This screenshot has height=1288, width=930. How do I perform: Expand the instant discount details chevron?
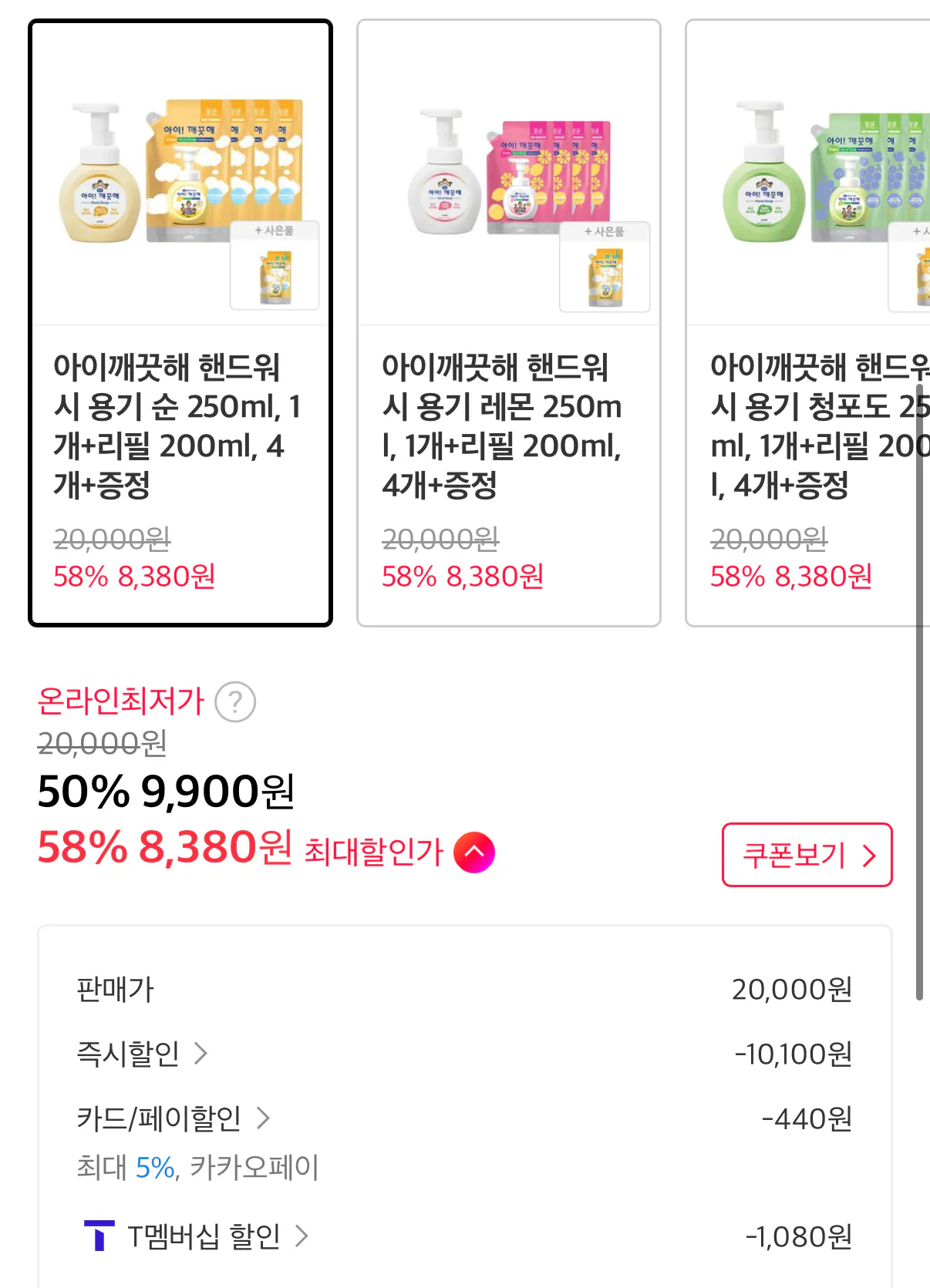(x=200, y=1053)
